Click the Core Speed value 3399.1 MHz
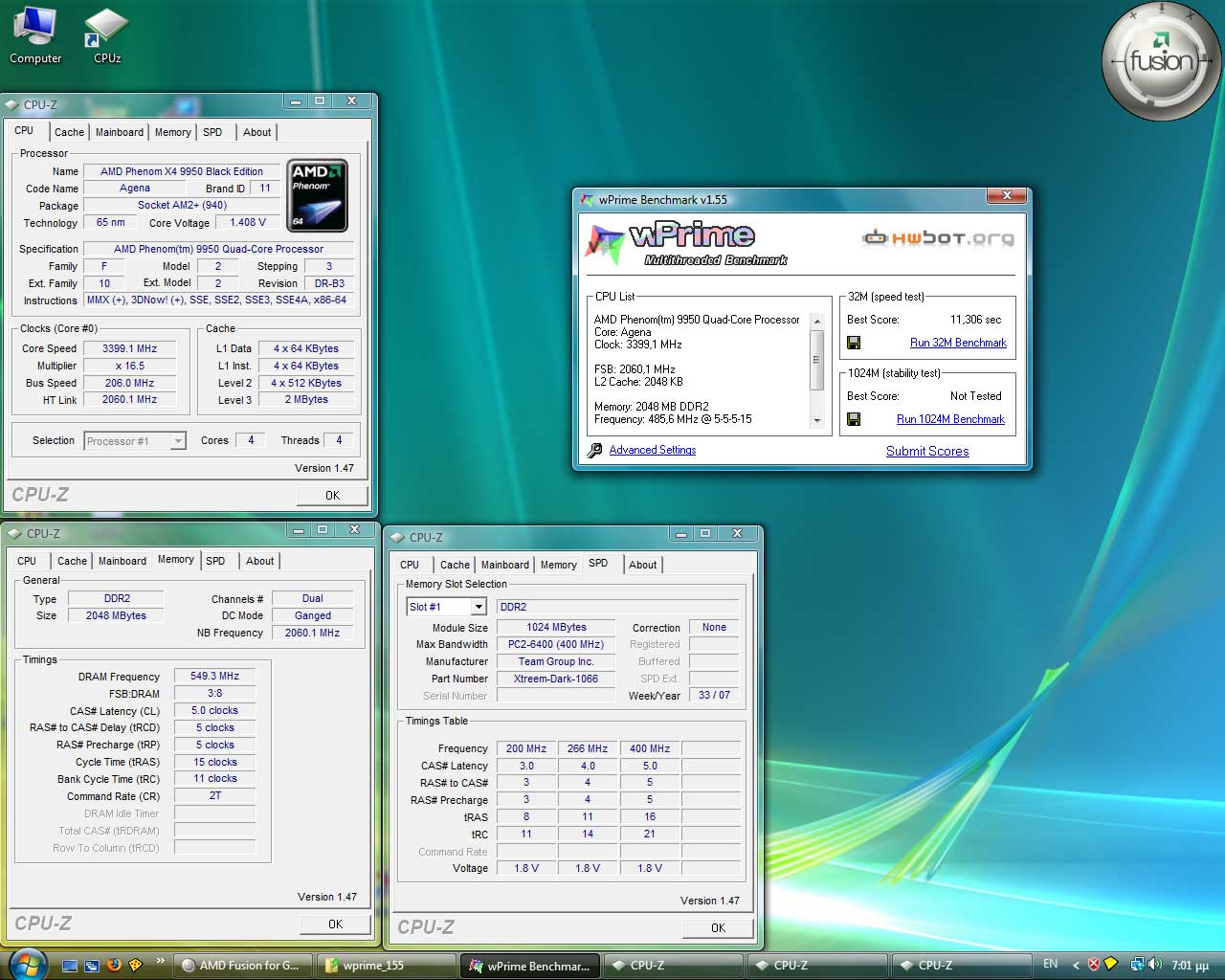 [x=129, y=348]
